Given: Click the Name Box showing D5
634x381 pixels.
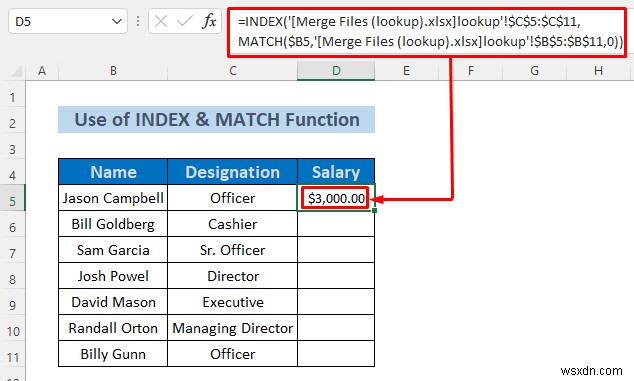Looking at the screenshot, I should coord(68,21).
